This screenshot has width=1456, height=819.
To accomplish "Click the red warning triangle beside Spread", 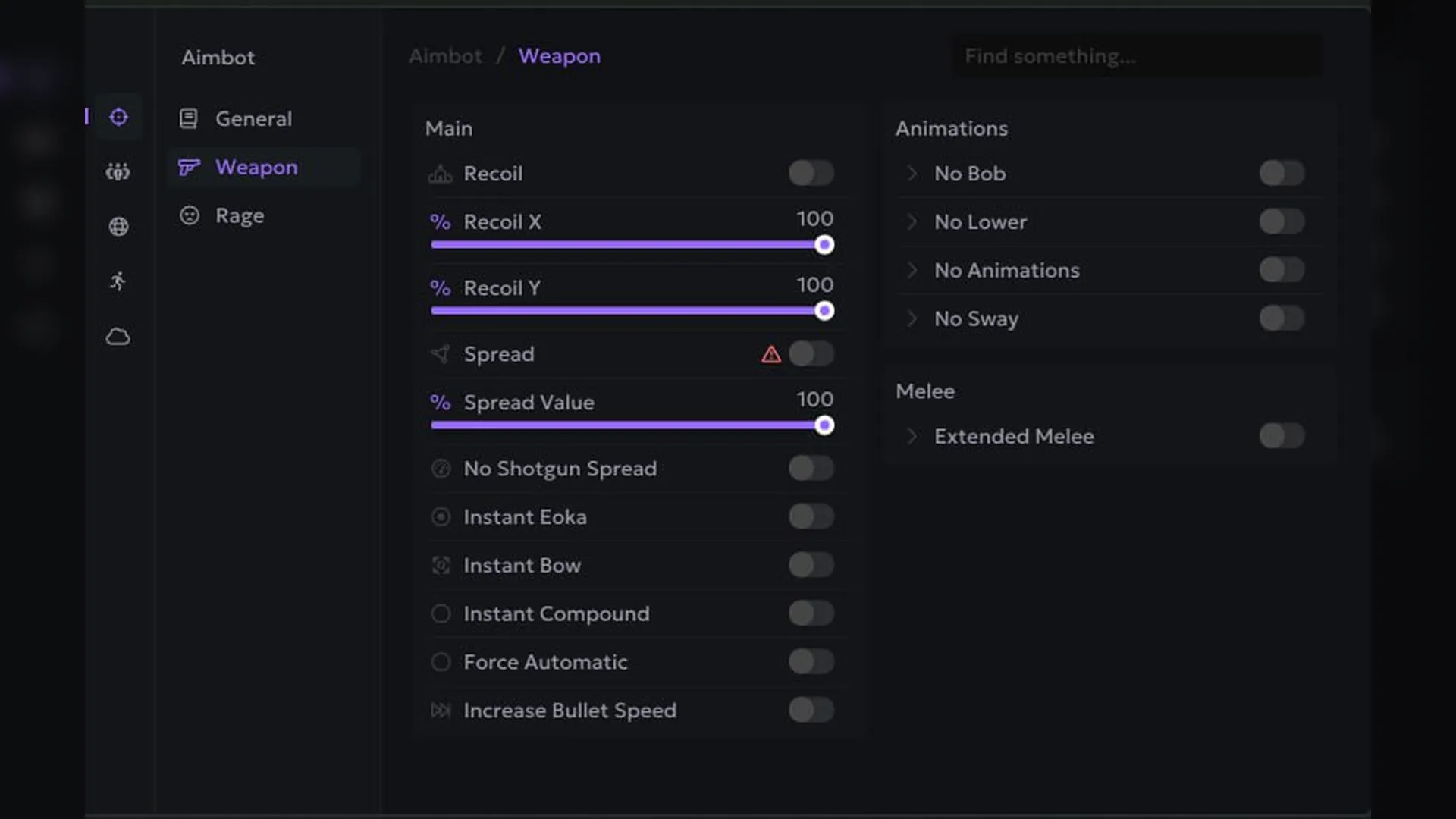I will point(771,354).
